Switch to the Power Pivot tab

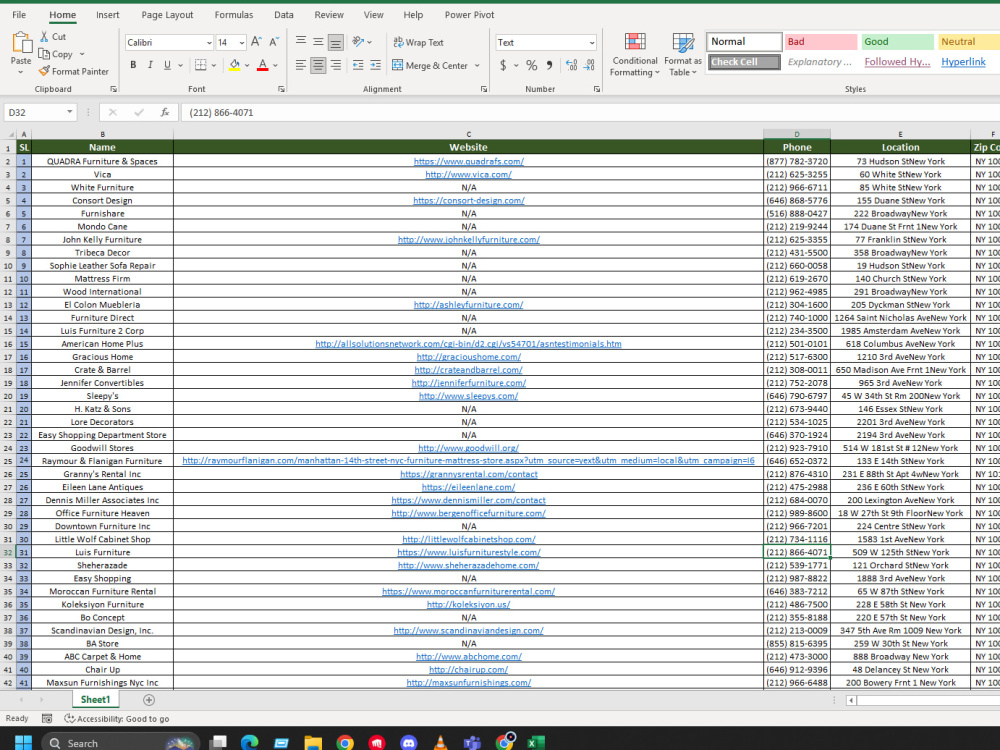[469, 15]
